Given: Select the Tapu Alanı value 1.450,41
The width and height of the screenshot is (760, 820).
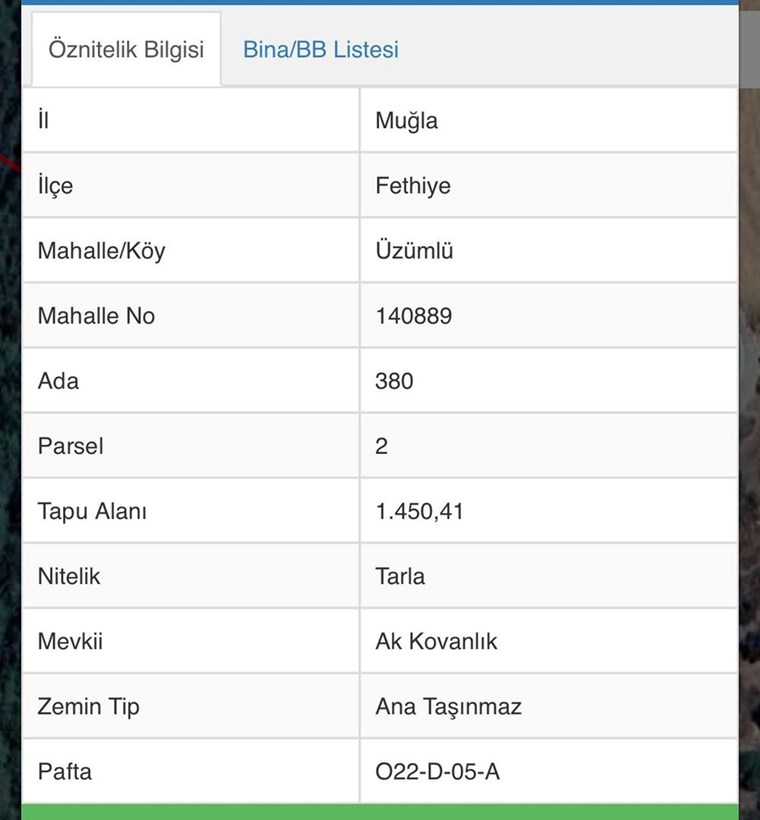Looking at the screenshot, I should pos(419,511).
